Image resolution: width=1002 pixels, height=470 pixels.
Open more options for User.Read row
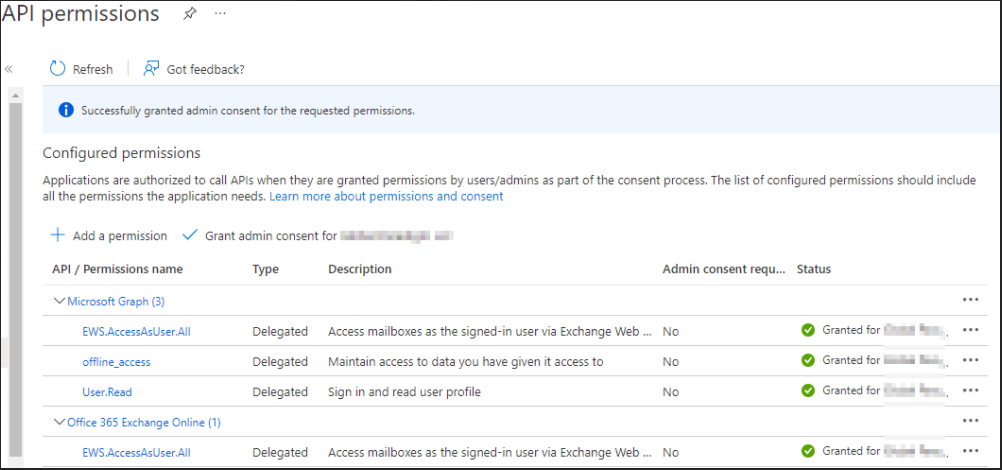point(969,391)
